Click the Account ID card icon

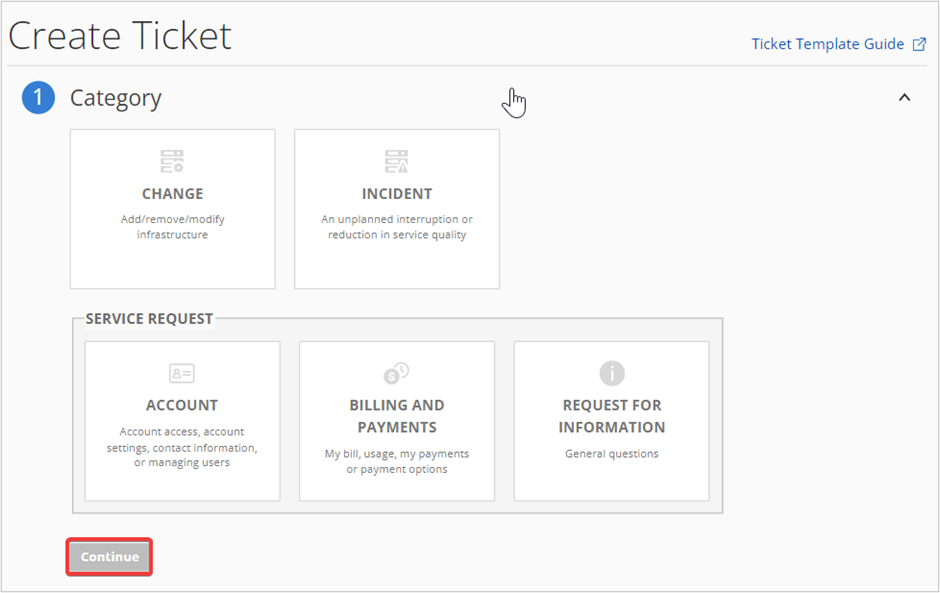[x=182, y=374]
